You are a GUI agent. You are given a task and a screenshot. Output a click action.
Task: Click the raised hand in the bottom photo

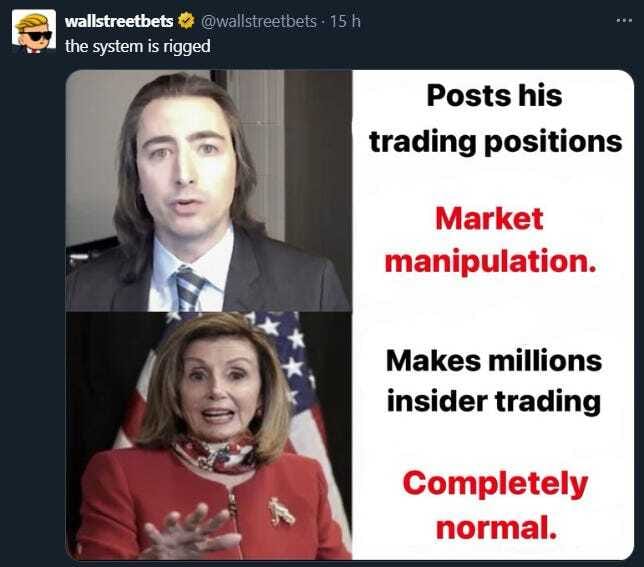click(189, 532)
